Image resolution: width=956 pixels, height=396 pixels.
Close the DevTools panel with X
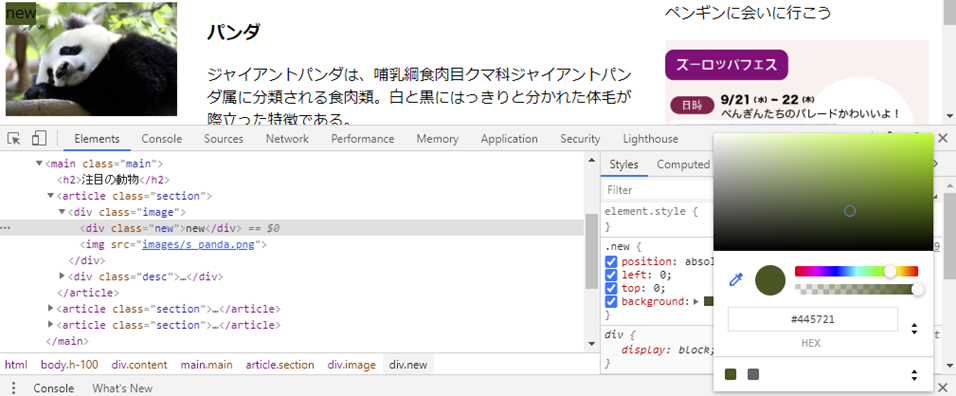tap(943, 138)
